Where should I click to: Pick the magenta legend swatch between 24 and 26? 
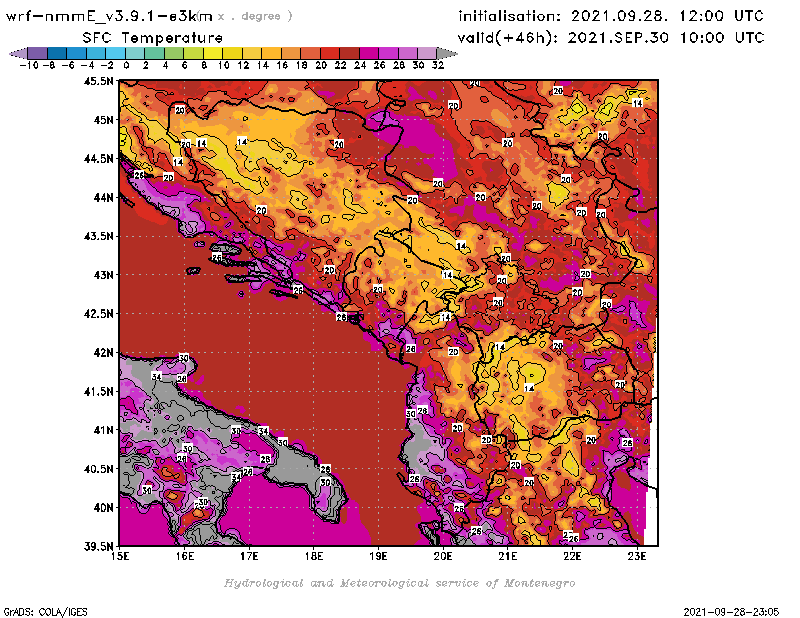[x=368, y=54]
